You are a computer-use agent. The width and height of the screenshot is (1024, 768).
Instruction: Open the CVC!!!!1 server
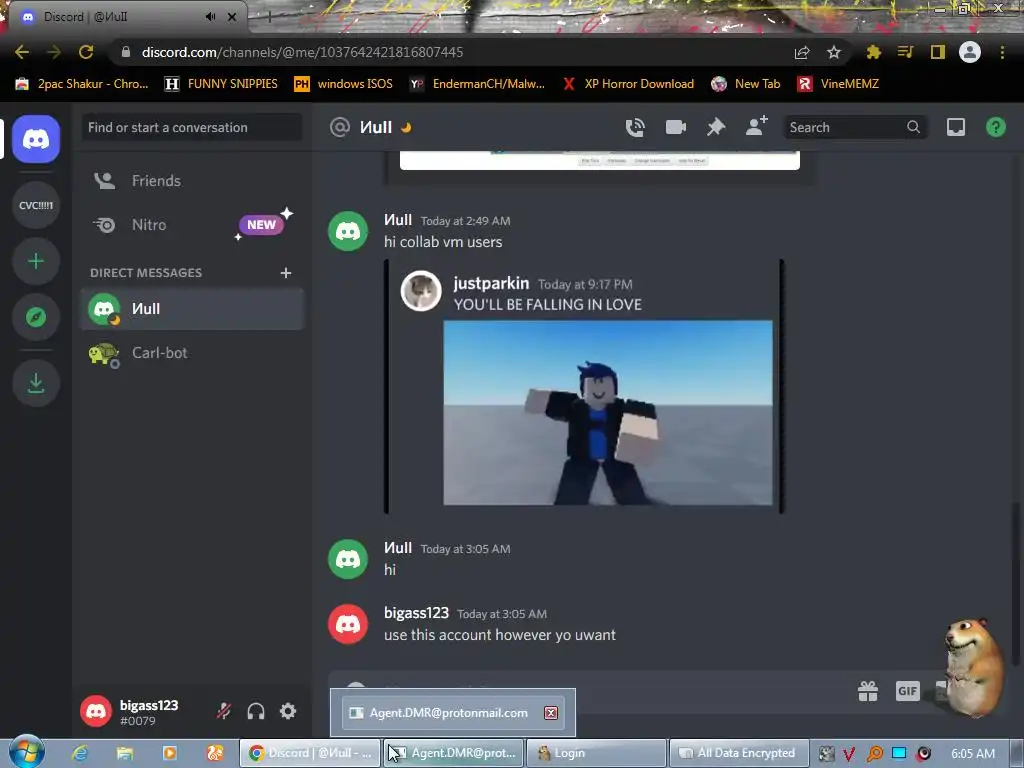coord(36,205)
